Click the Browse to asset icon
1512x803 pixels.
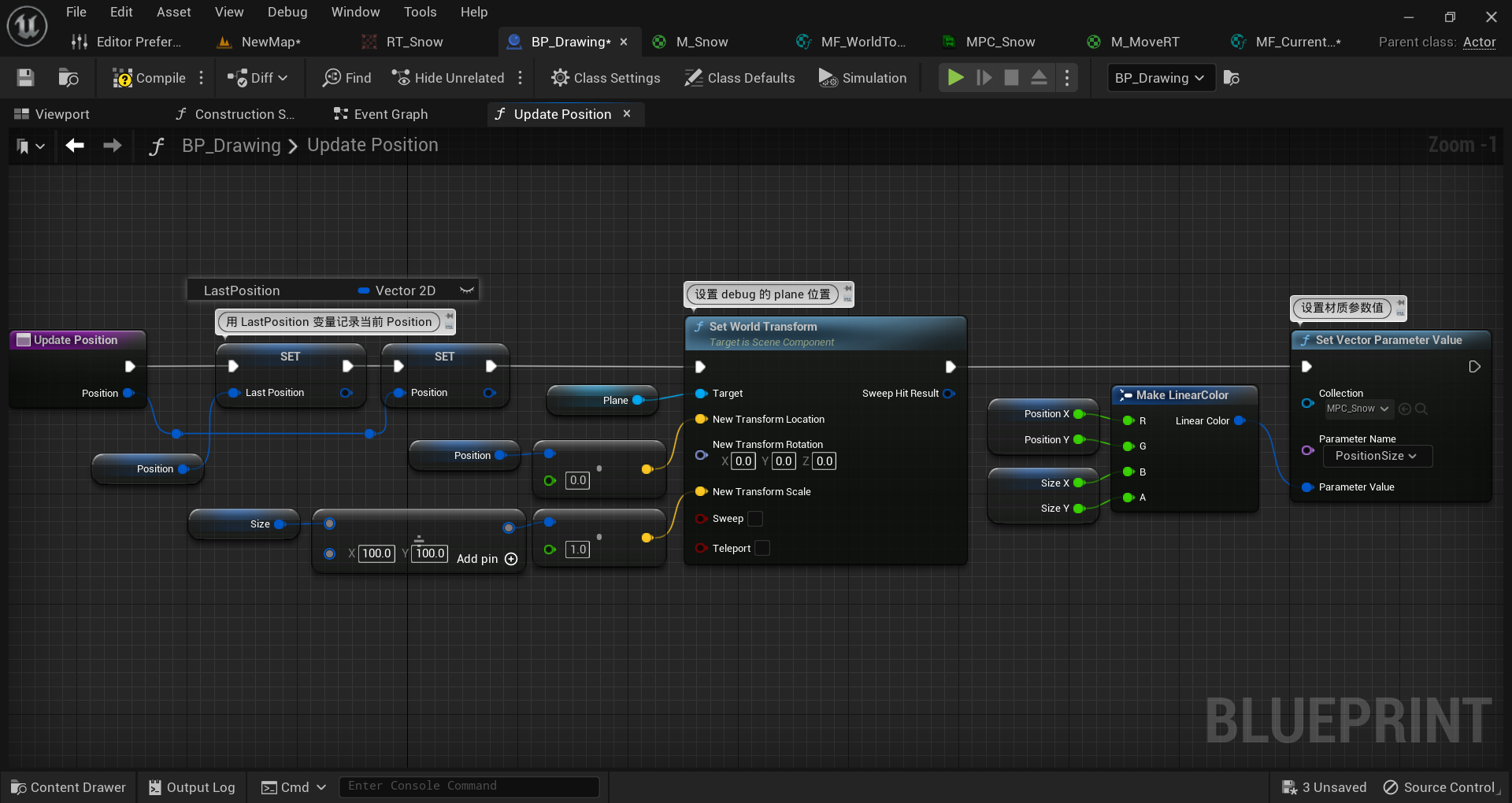[x=69, y=78]
